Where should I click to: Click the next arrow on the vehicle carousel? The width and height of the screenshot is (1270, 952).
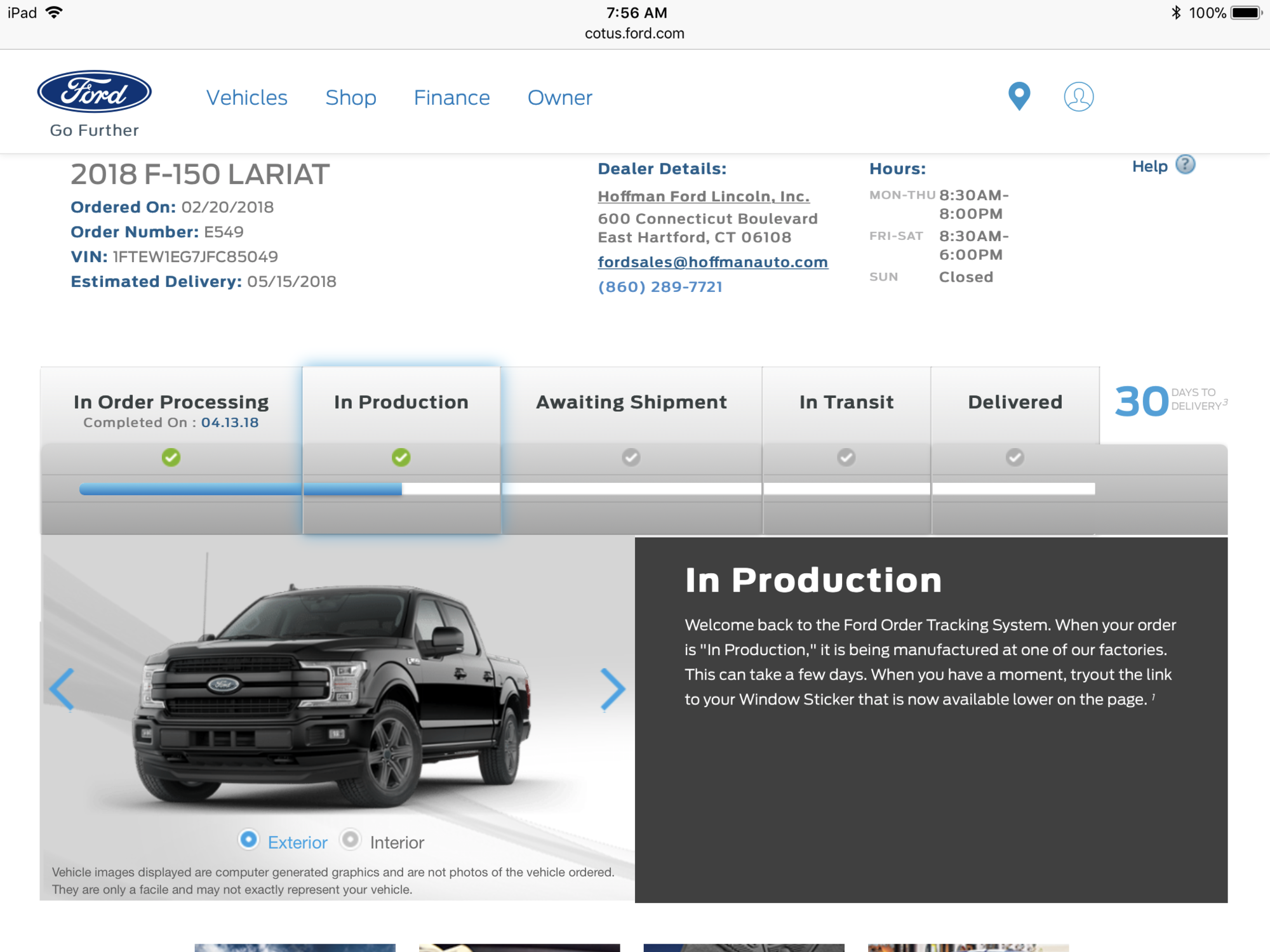(x=612, y=689)
